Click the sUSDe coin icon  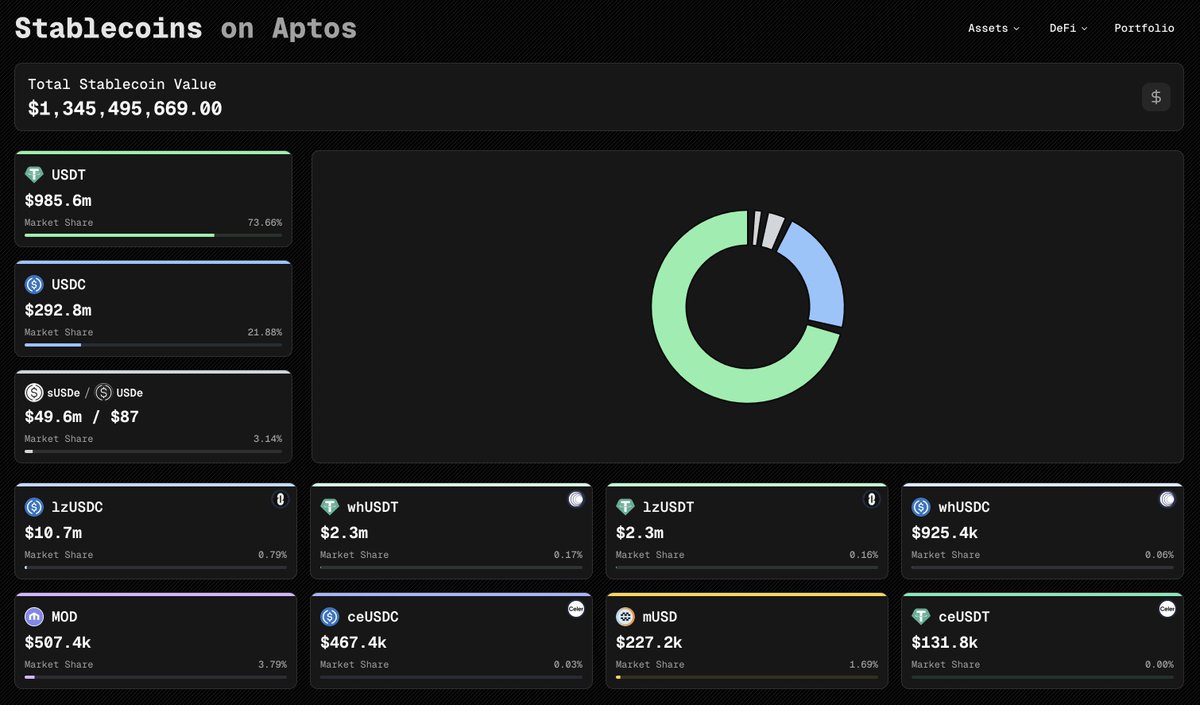34,393
